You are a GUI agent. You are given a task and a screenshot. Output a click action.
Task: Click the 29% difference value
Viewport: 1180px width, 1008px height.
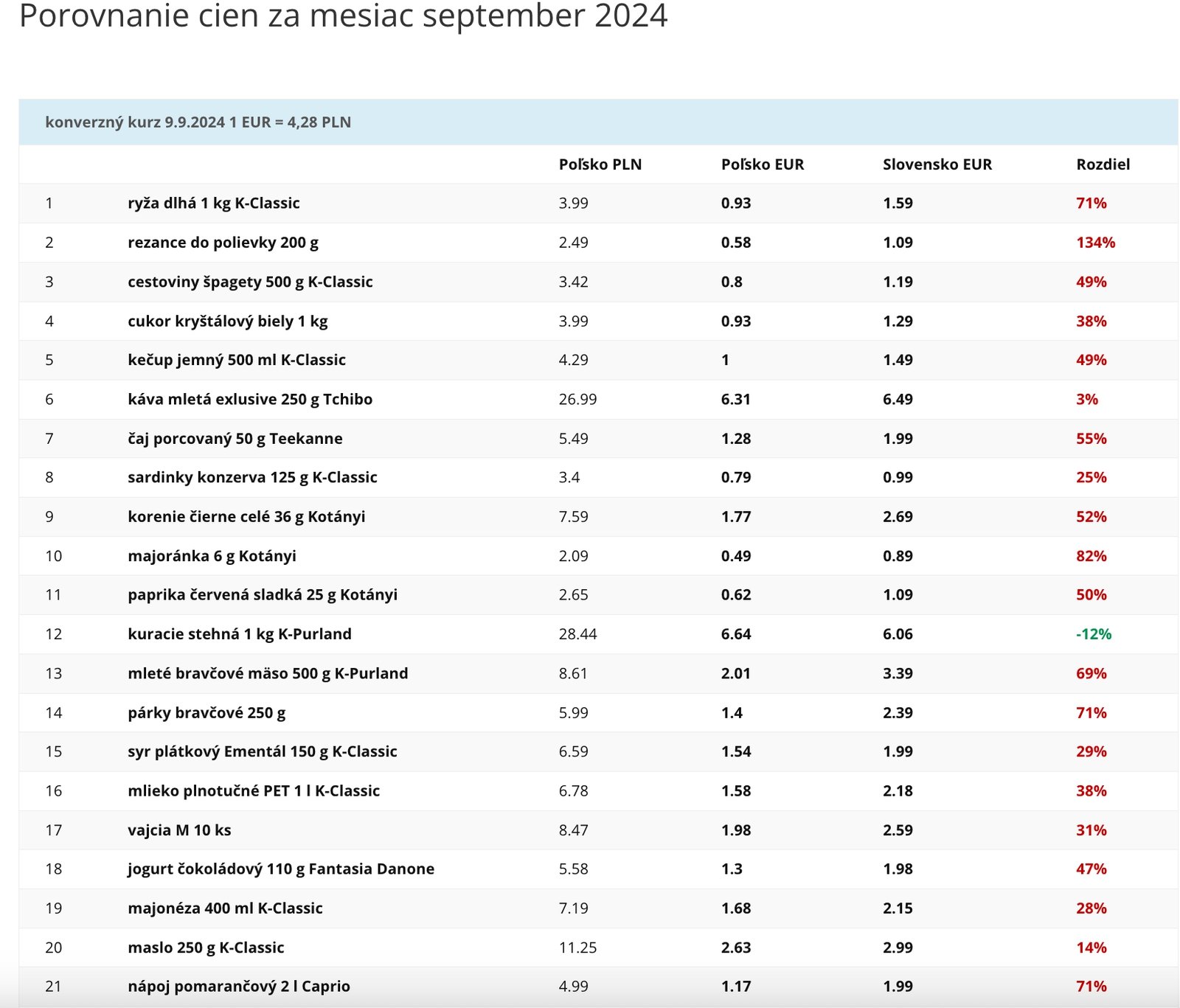click(1091, 751)
